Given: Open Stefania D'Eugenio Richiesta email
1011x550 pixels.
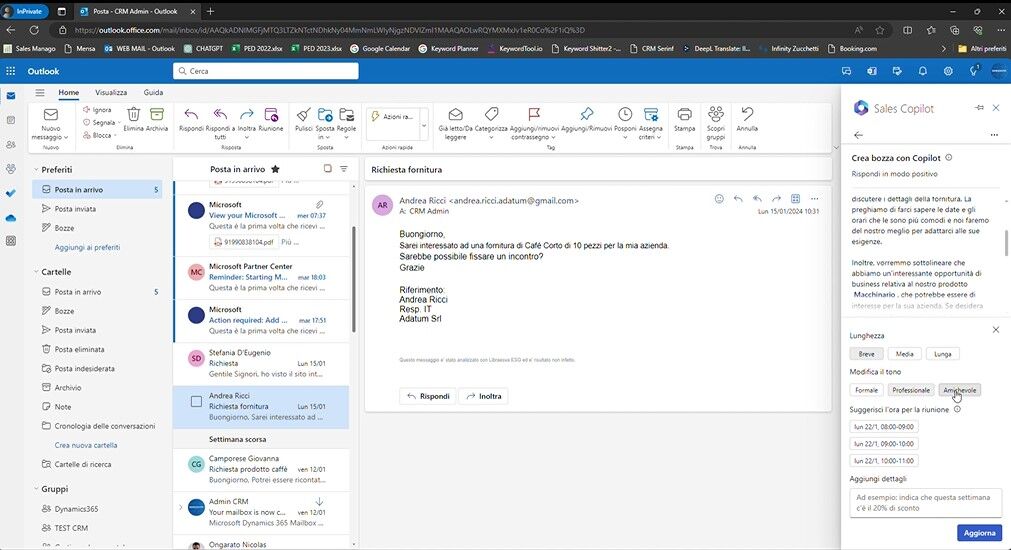Looking at the screenshot, I should 261,364.
